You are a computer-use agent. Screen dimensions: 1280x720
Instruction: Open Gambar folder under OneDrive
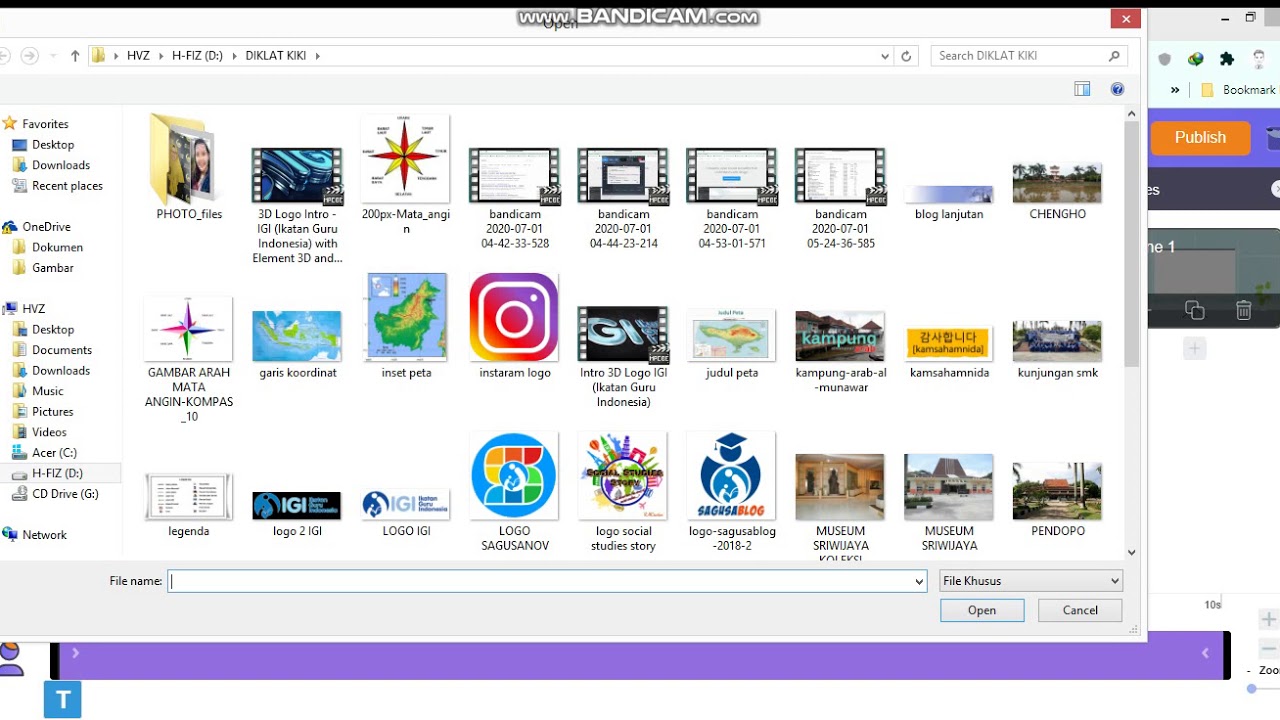coord(52,268)
